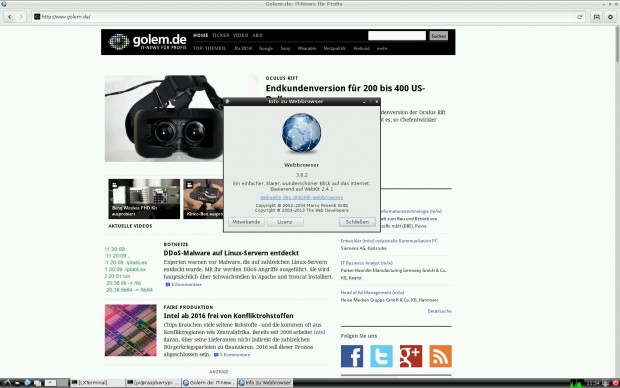This screenshot has width=620, height=388.
Task: Open the dialog window menu icon
Action: coord(227,101)
